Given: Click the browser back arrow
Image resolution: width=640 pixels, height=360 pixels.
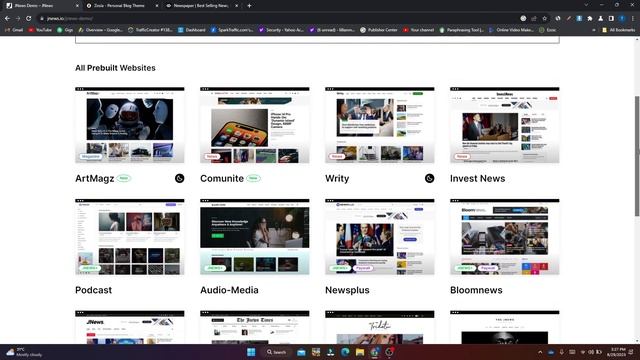Looking at the screenshot, I should pyautogui.click(x=7, y=18).
